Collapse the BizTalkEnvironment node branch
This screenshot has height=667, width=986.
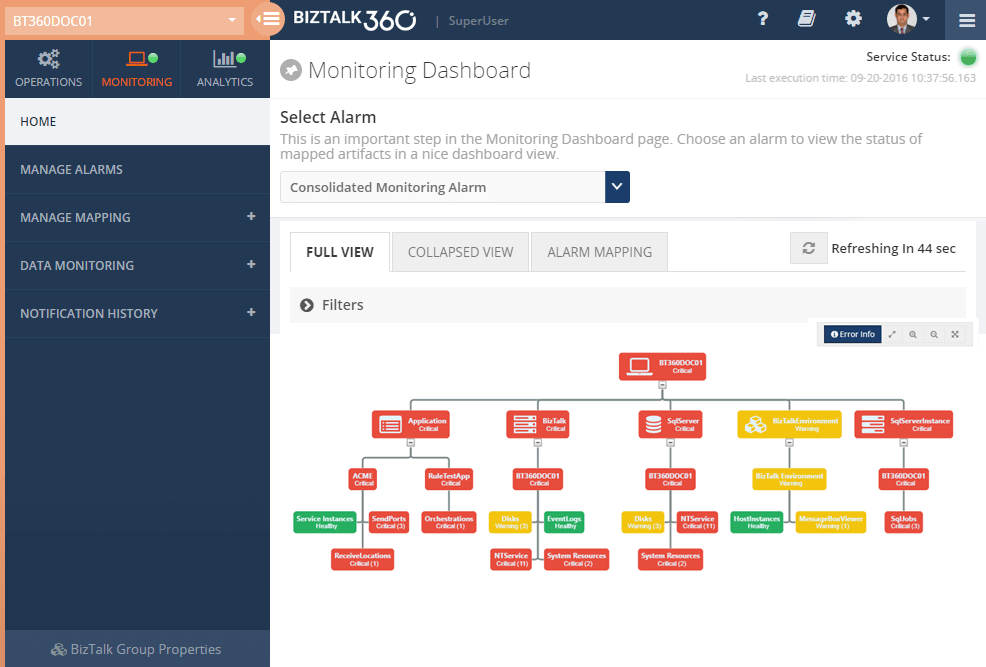[789, 443]
